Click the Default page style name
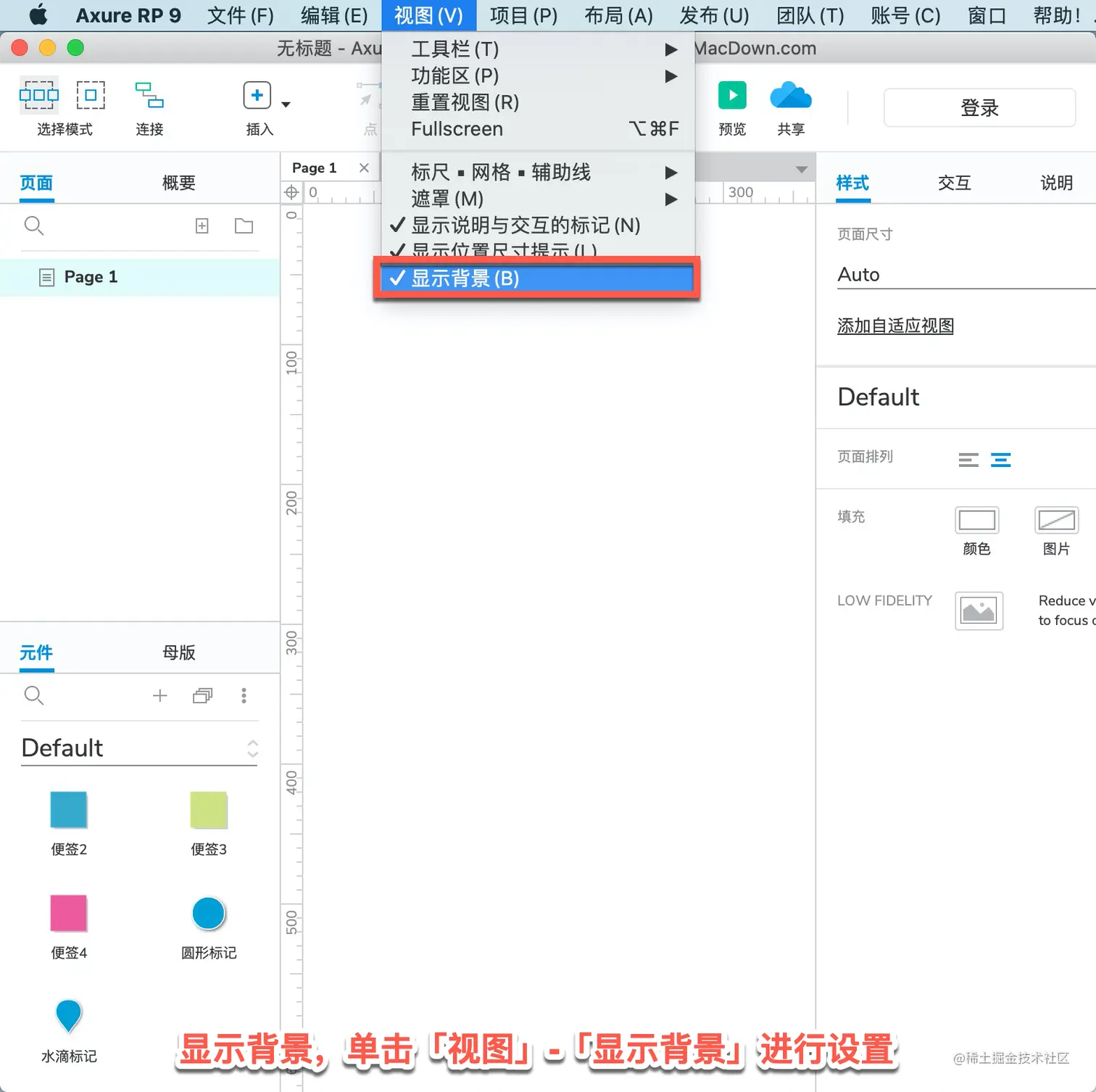1096x1092 pixels. point(879,397)
